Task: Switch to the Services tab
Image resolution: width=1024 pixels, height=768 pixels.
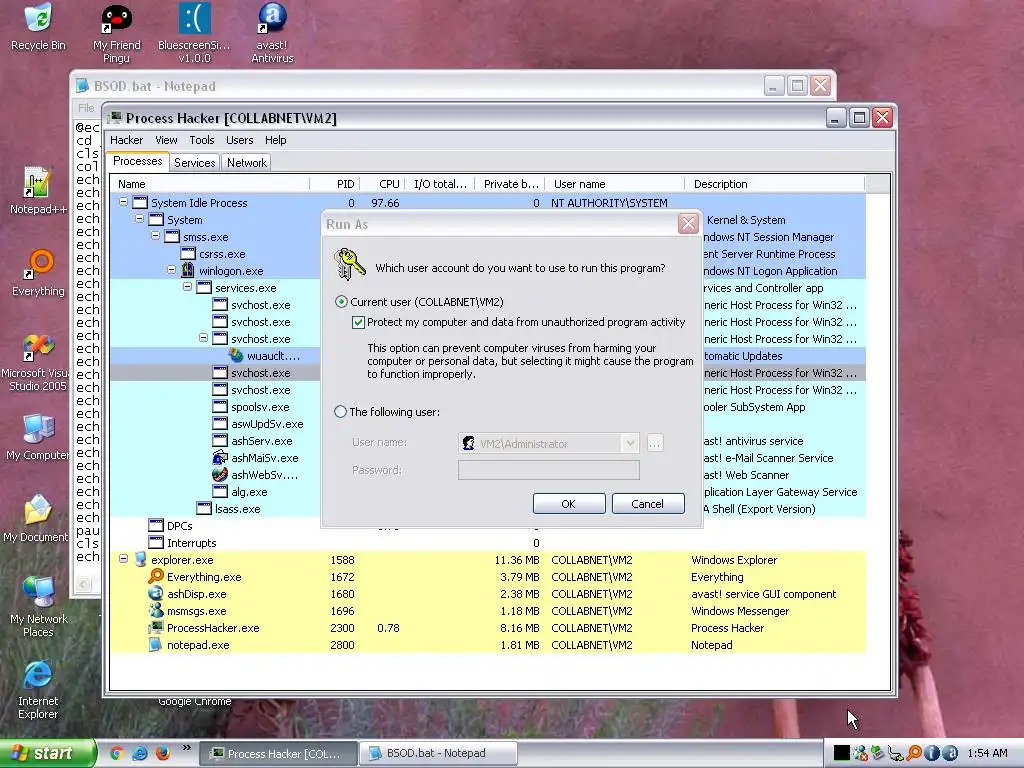Action: click(195, 163)
